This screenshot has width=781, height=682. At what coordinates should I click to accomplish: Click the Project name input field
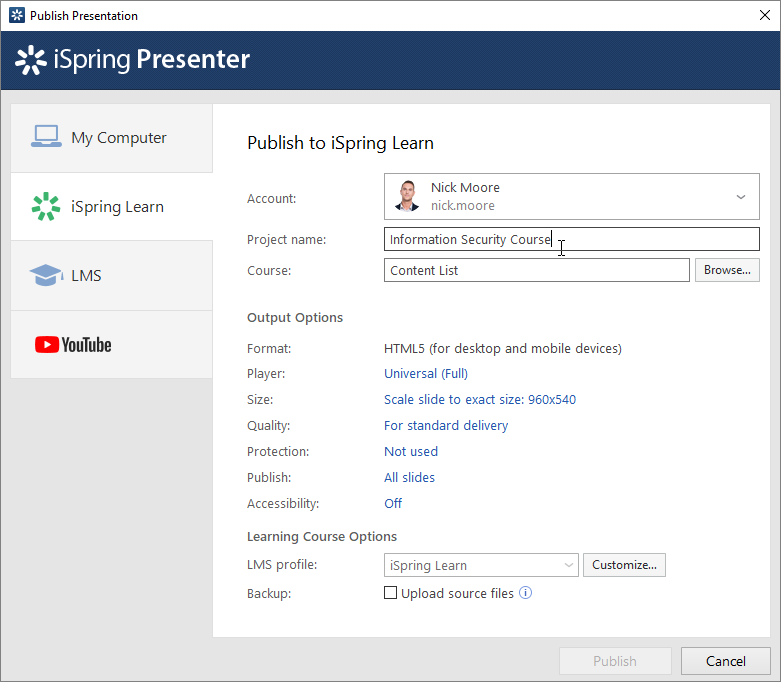pyautogui.click(x=572, y=239)
